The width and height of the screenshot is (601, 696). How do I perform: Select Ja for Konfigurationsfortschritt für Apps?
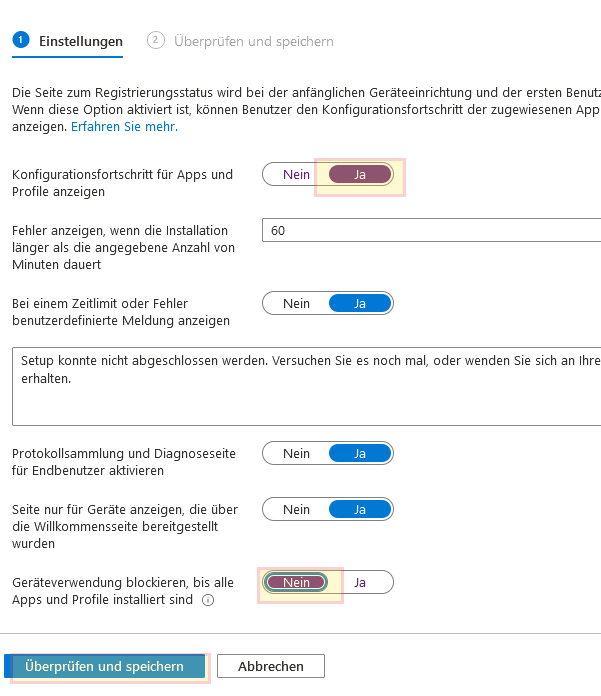coord(360,174)
